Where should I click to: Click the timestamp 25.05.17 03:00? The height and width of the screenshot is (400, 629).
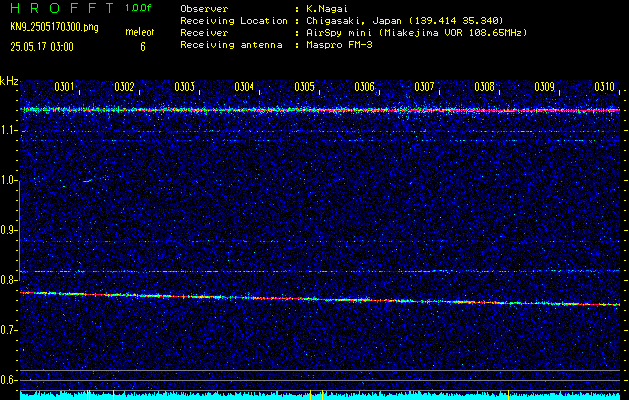(x=42, y=47)
